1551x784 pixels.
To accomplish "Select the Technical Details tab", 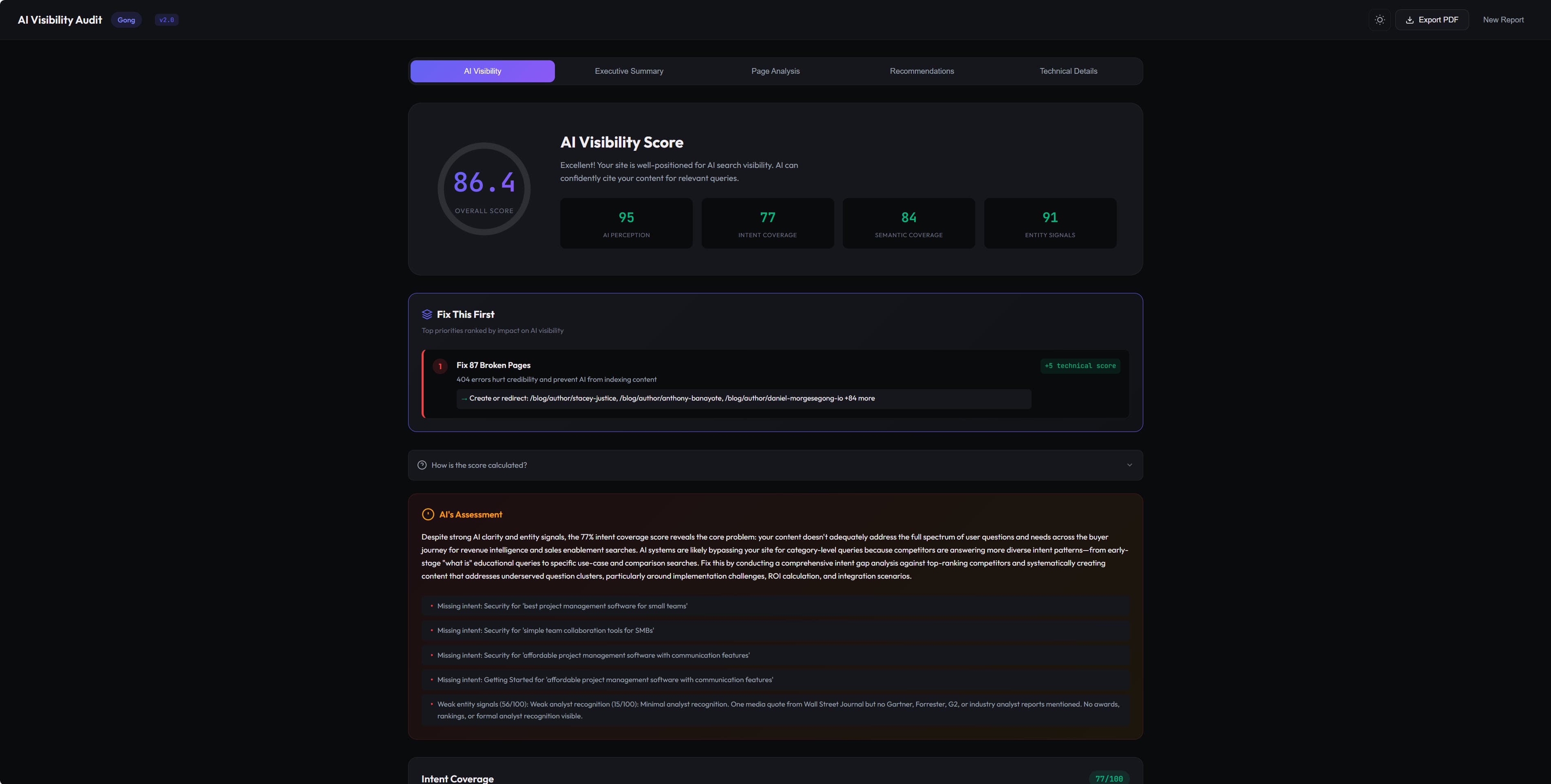I will point(1068,71).
